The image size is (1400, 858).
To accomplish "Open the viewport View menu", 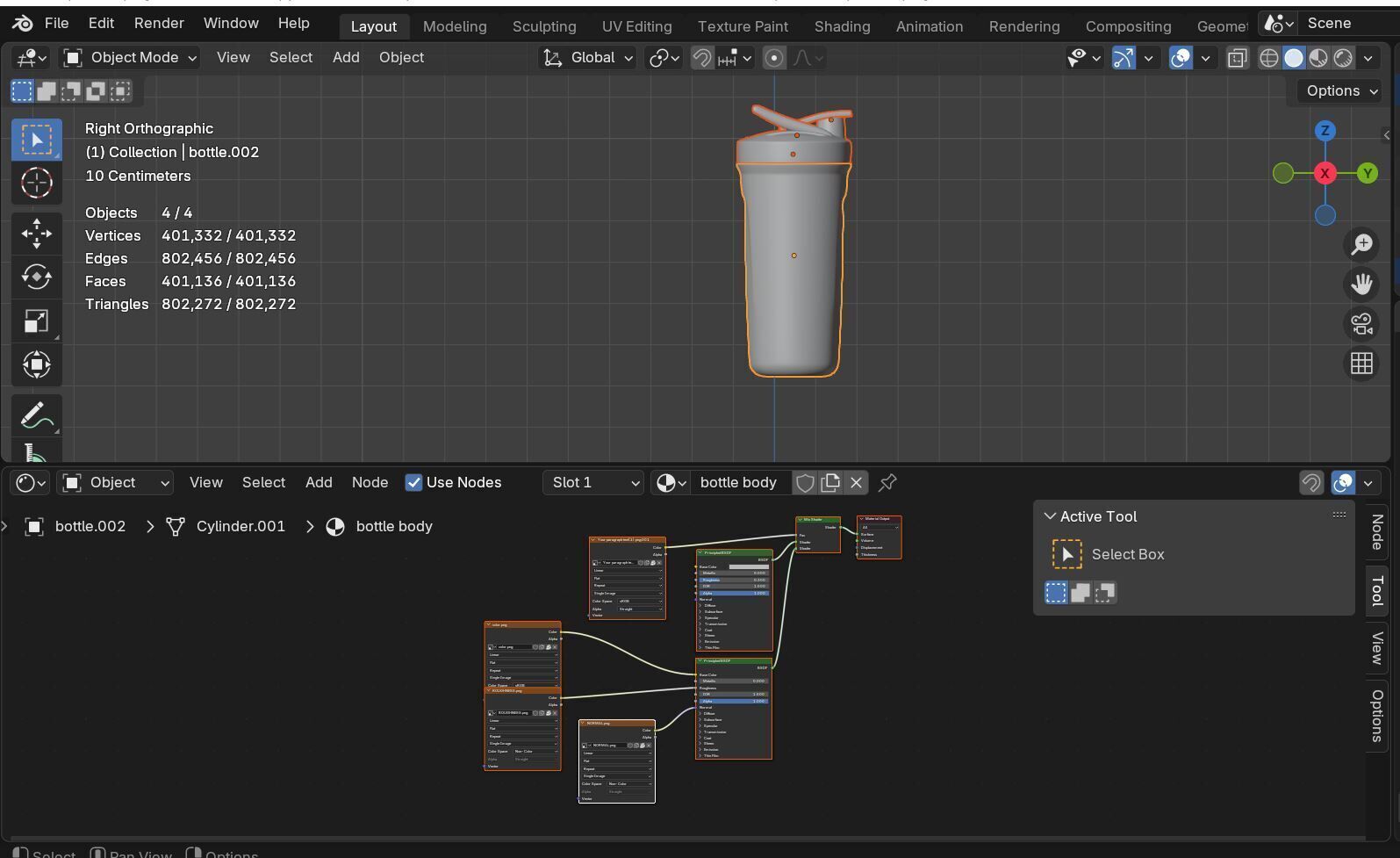I will pyautogui.click(x=233, y=58).
